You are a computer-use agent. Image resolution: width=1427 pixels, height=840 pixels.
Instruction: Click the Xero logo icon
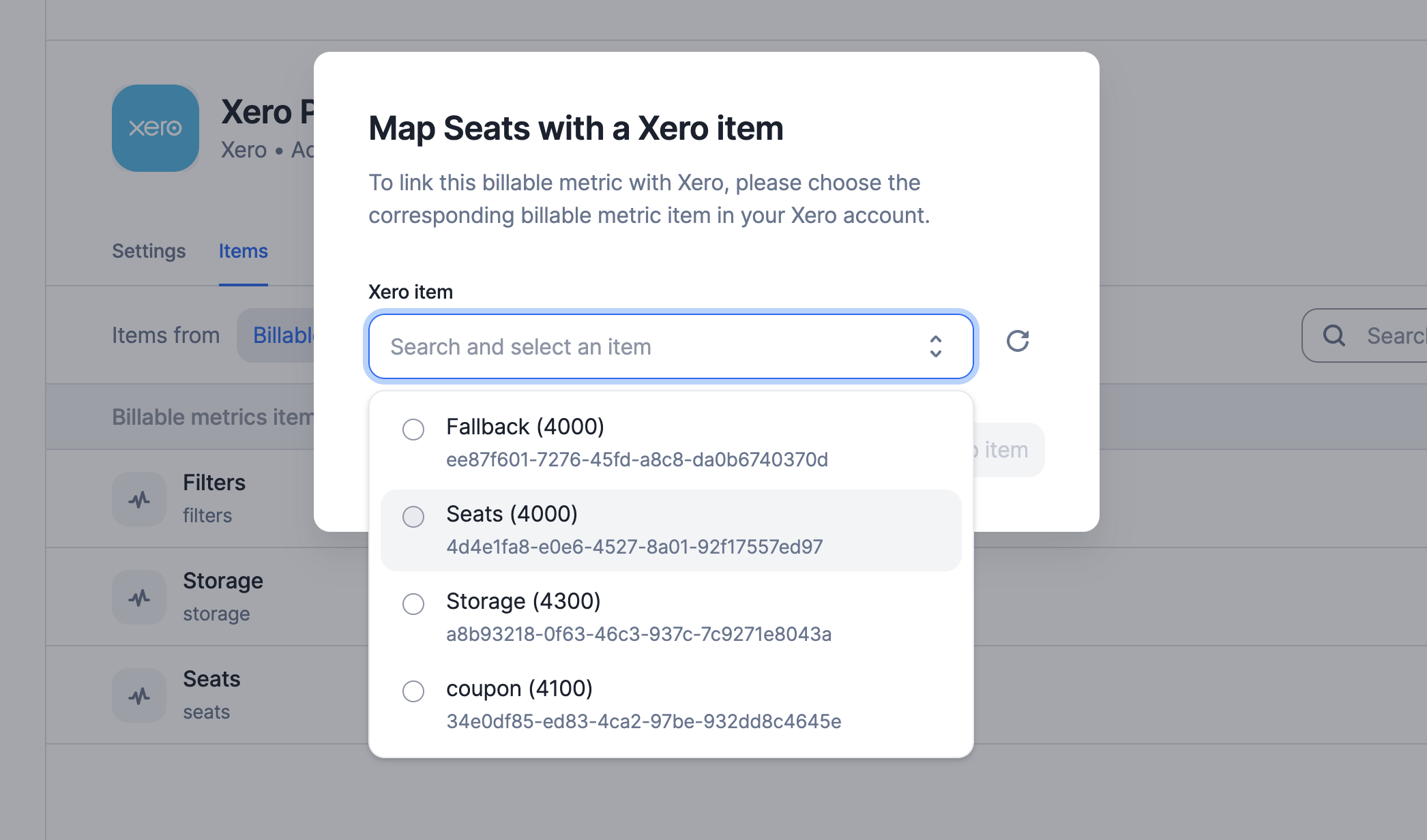coord(156,128)
